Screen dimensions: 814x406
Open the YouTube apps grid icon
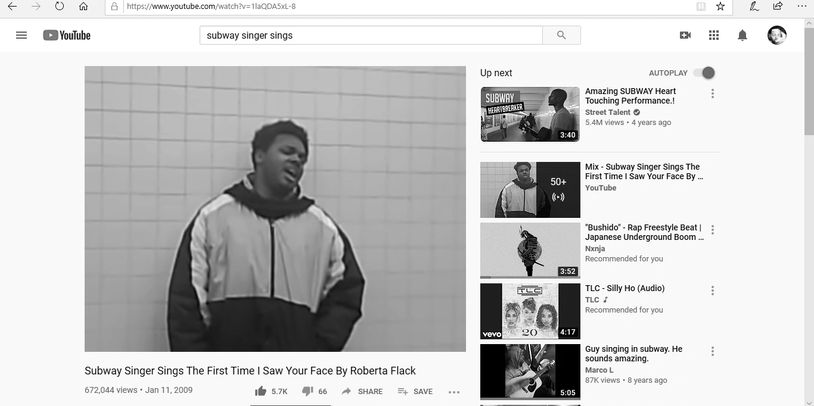(x=714, y=35)
